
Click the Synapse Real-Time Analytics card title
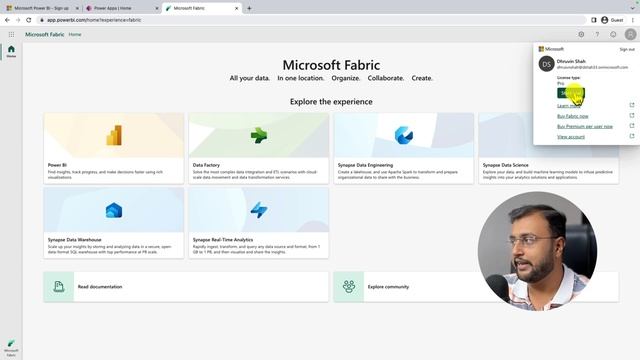click(223, 240)
